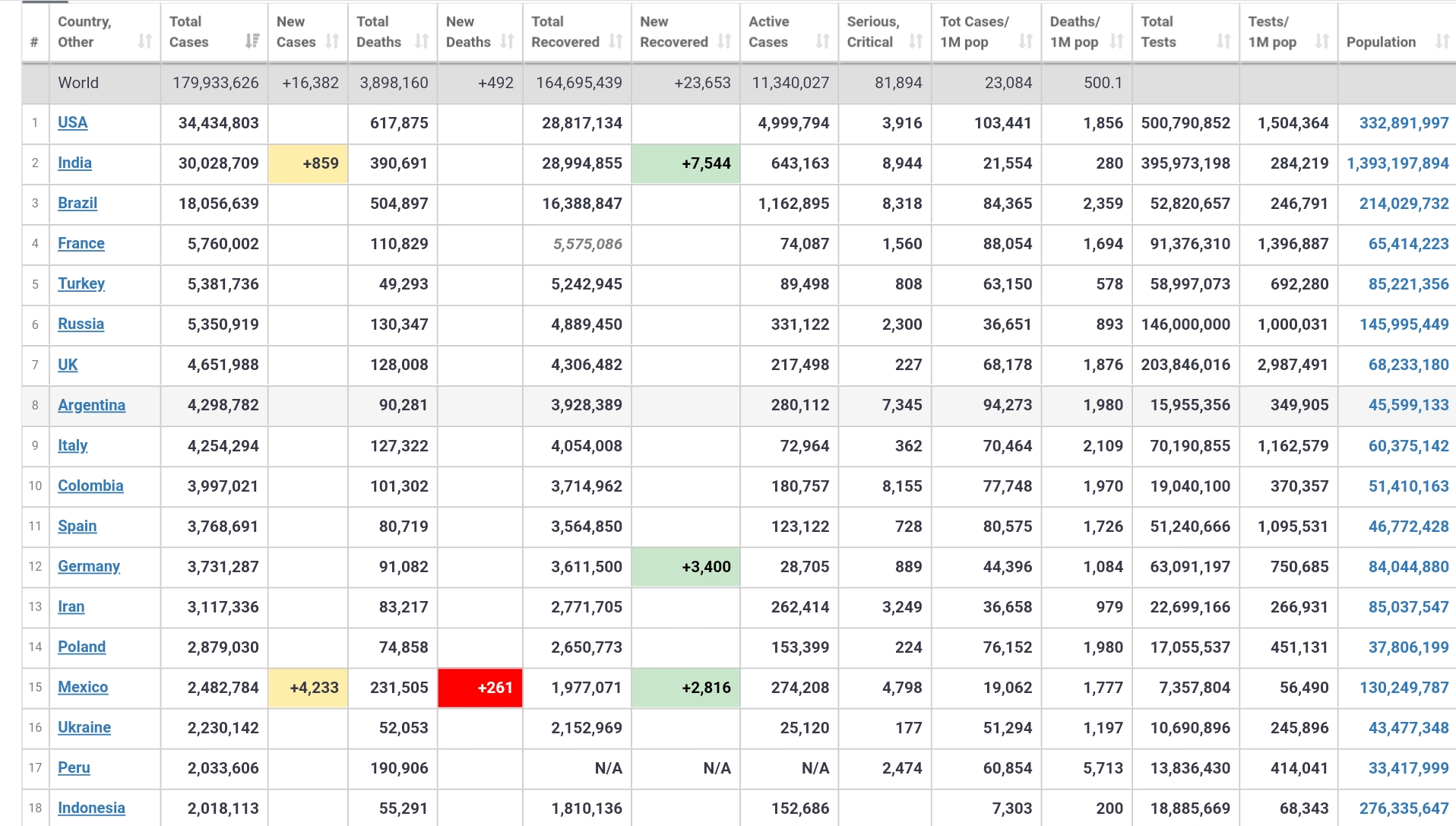Open the Mexico country link
The height and width of the screenshot is (826, 1456).
tap(83, 687)
